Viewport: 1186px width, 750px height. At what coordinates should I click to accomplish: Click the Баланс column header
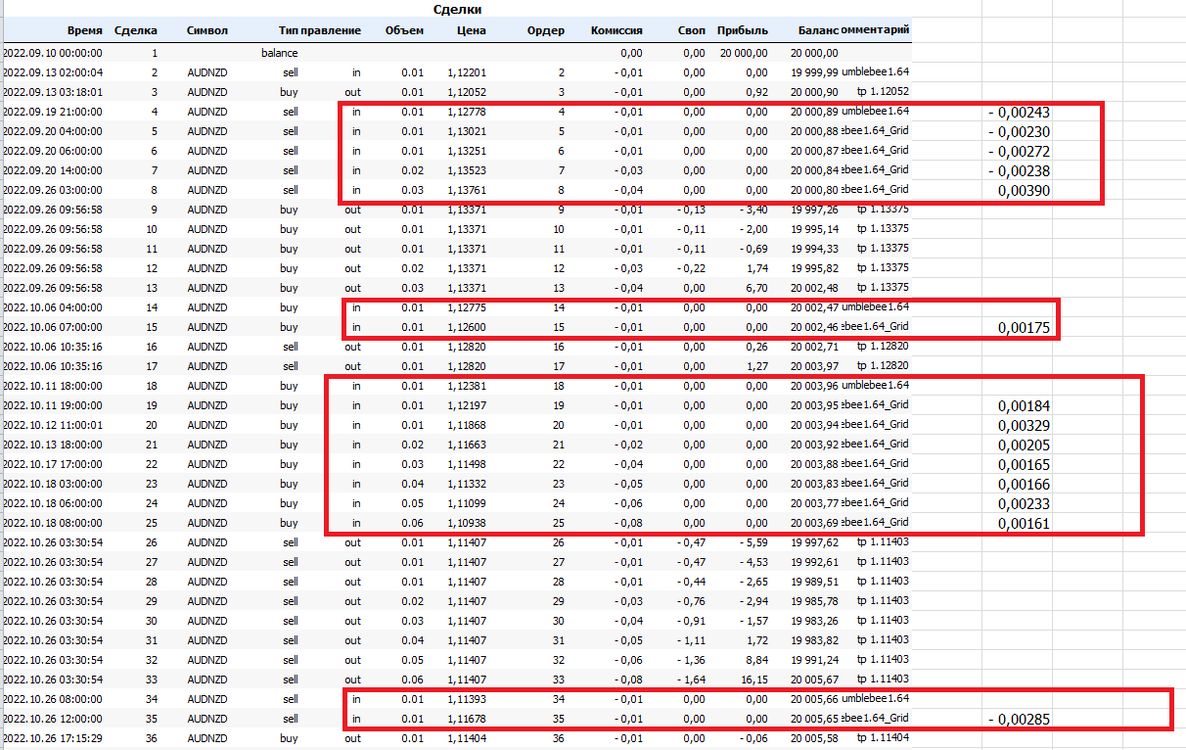click(x=818, y=30)
